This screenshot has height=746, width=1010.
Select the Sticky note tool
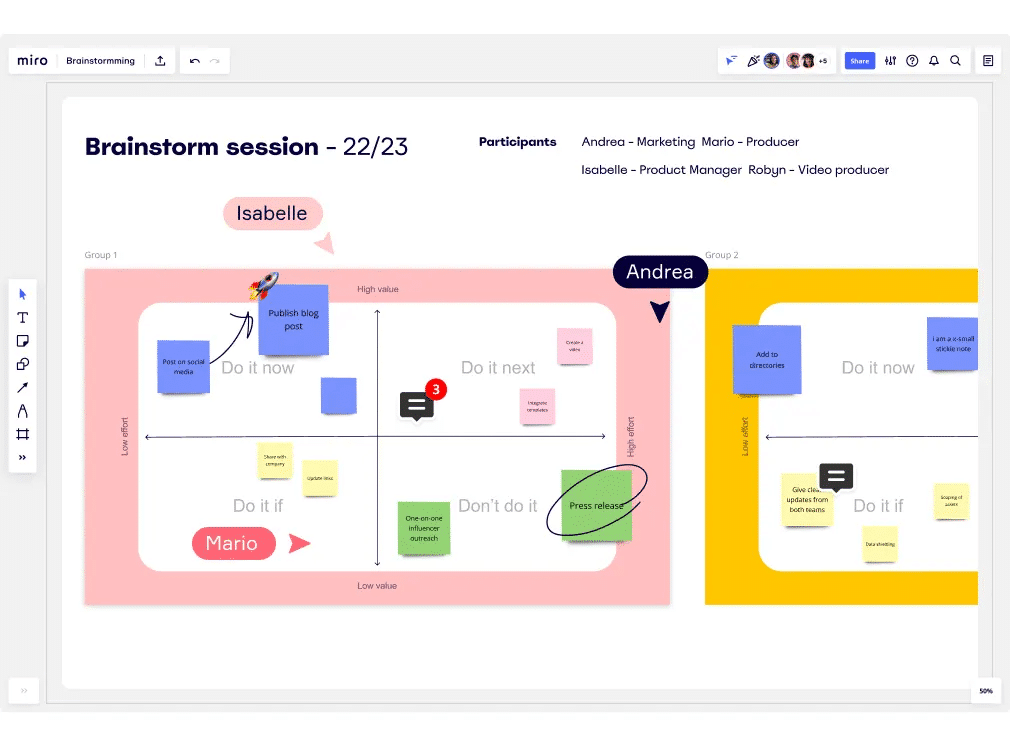coord(23,341)
